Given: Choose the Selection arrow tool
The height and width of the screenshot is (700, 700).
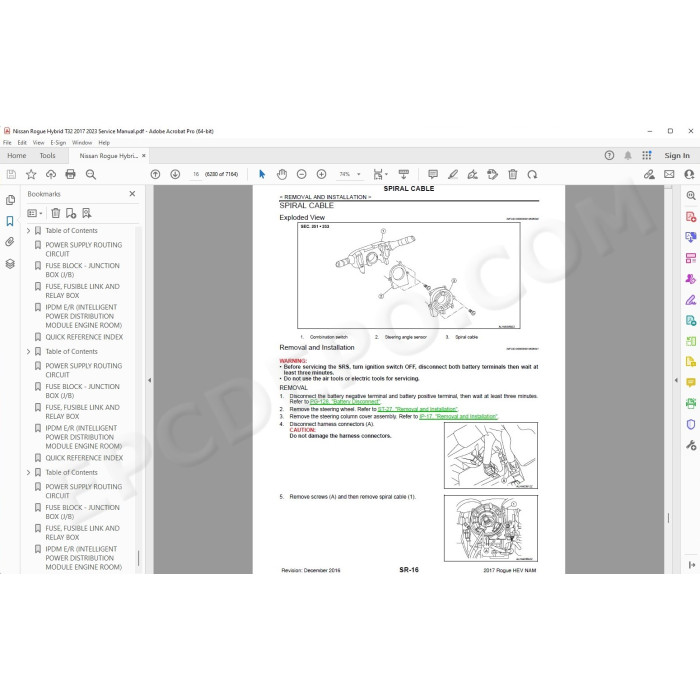Looking at the screenshot, I should click(x=262, y=174).
